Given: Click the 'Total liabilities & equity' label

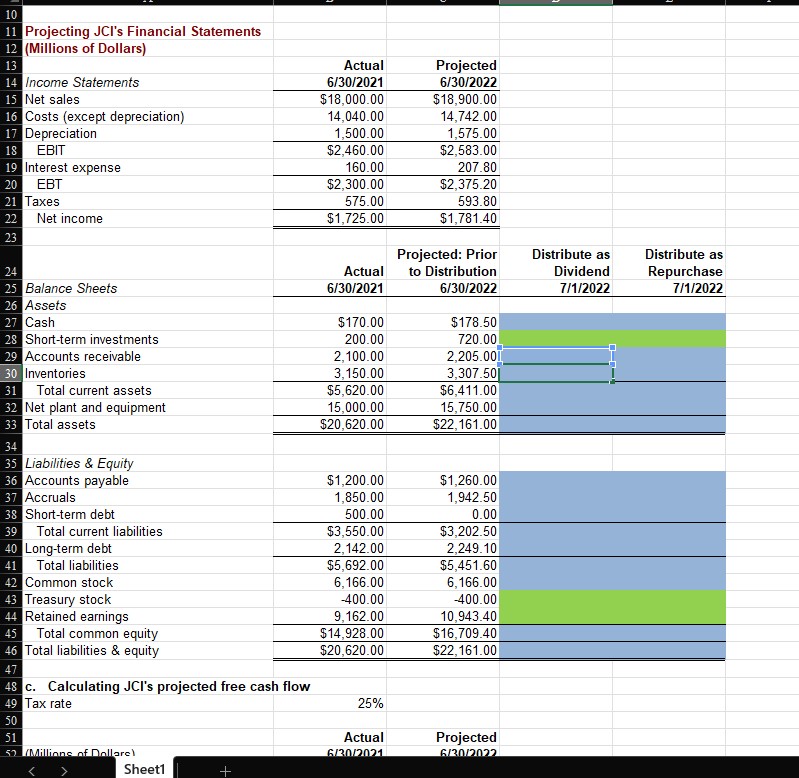Looking at the screenshot, I should 92,651.
